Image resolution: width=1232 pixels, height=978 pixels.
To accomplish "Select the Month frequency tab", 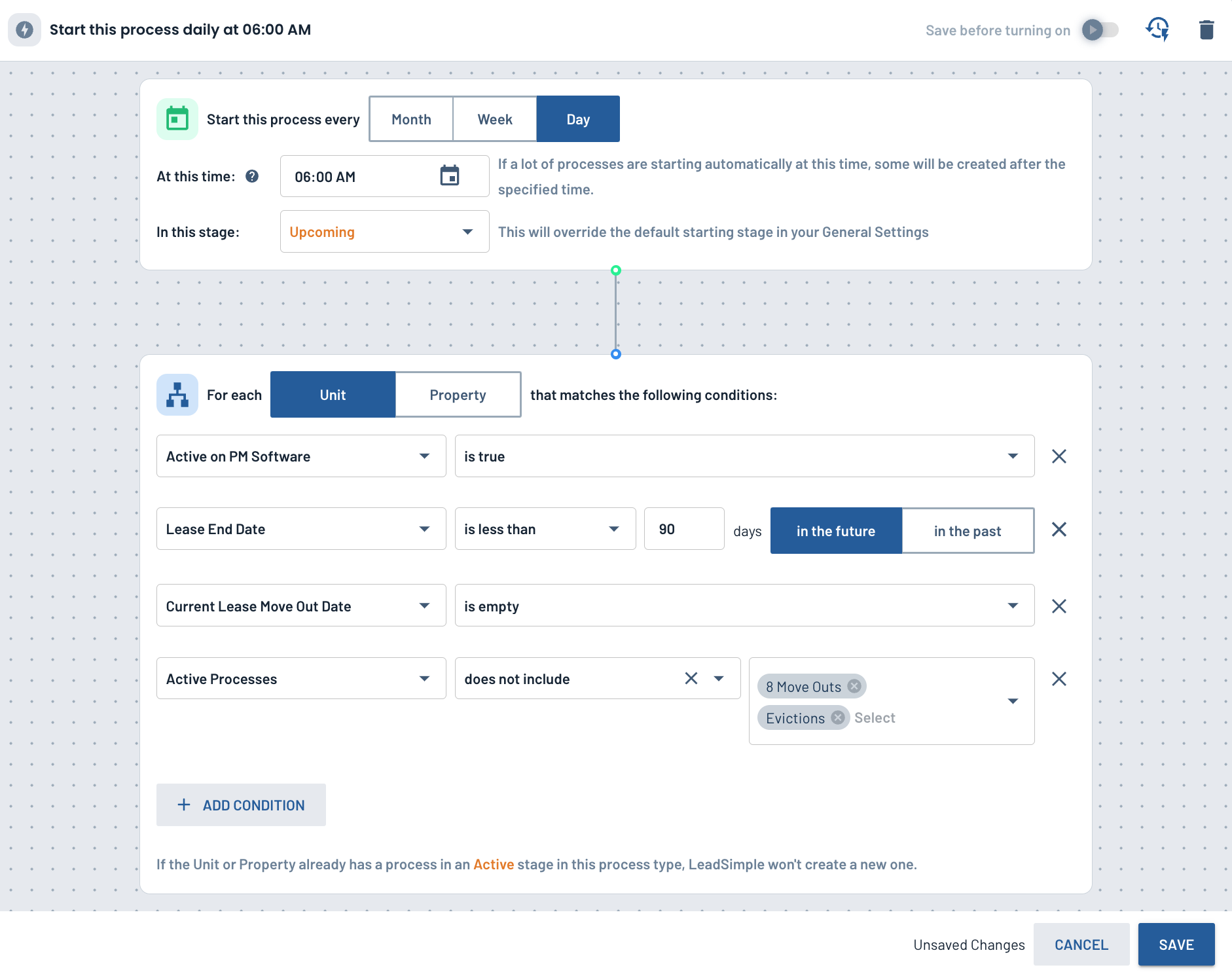I will pyautogui.click(x=411, y=119).
